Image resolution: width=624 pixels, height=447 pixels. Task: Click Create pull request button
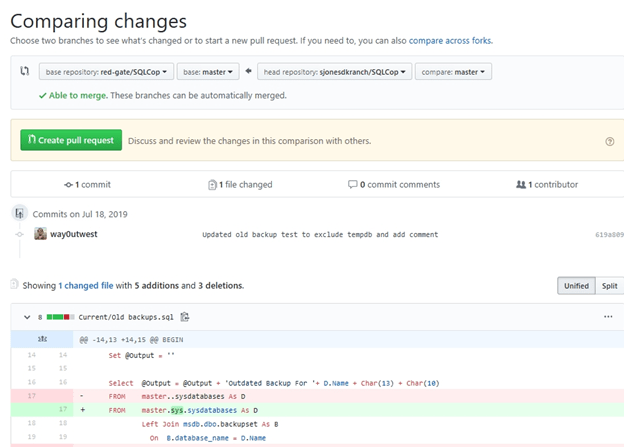point(71,141)
